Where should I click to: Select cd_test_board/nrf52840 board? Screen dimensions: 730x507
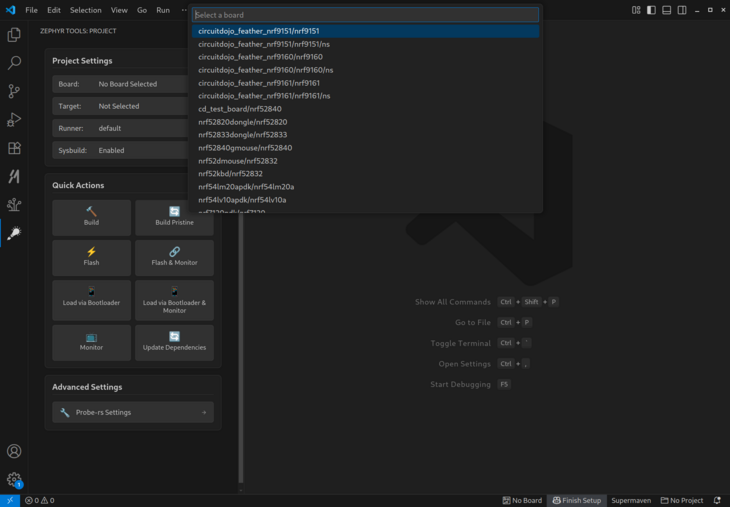365,109
